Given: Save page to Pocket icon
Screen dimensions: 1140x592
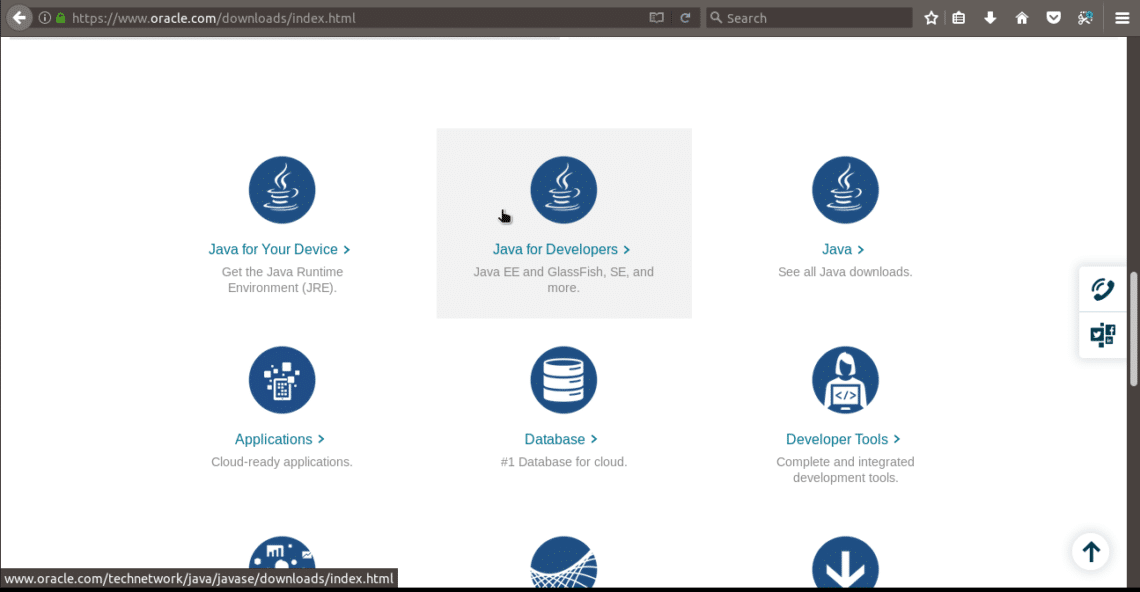Looking at the screenshot, I should [1053, 17].
